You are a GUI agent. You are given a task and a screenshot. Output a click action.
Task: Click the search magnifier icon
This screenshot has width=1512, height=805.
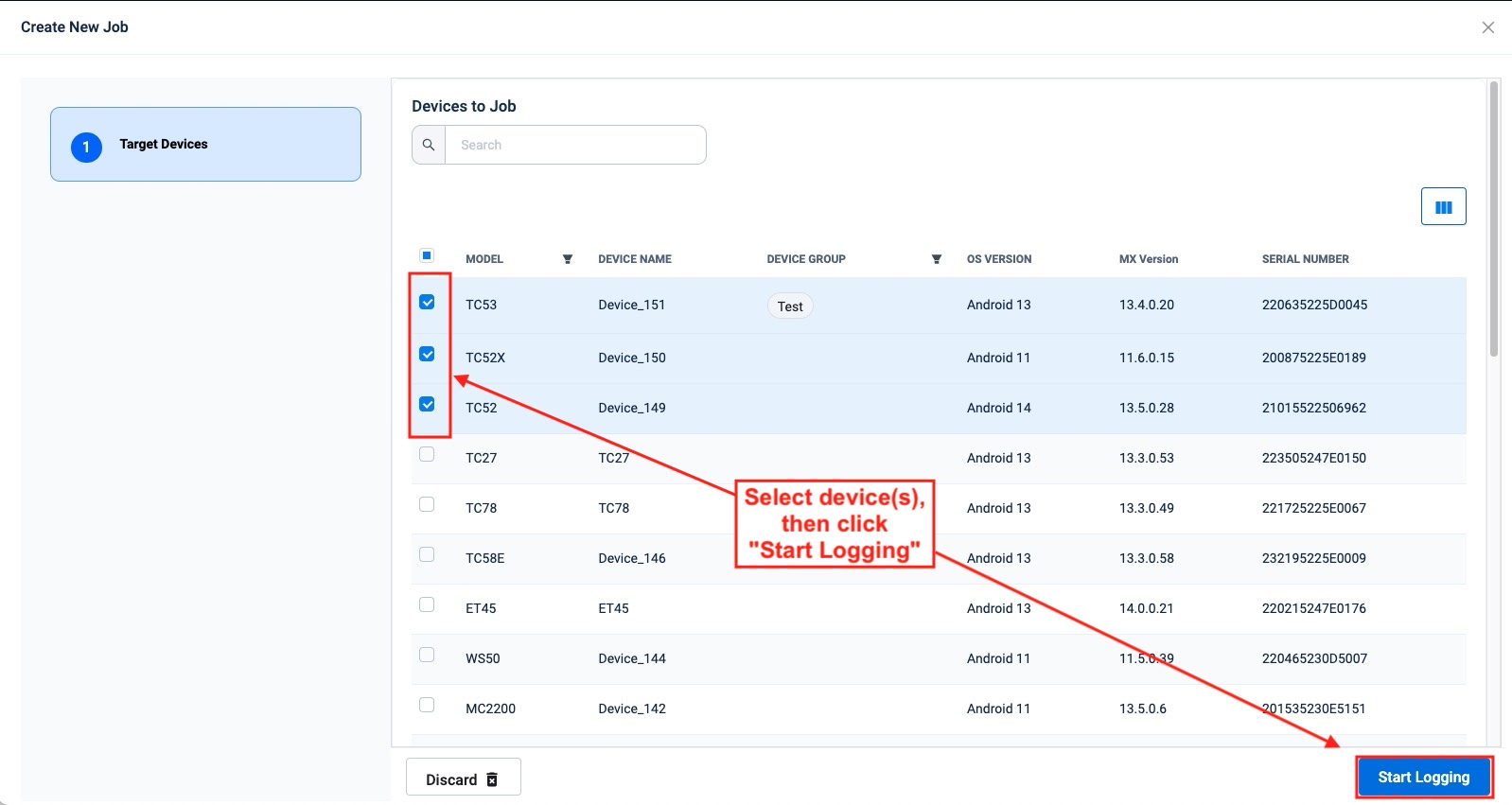(429, 145)
